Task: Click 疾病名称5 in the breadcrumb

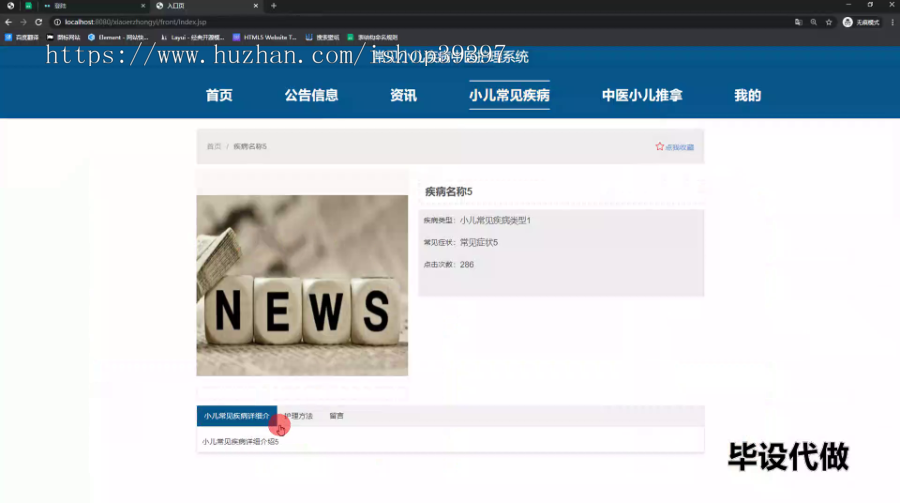Action: click(250, 146)
